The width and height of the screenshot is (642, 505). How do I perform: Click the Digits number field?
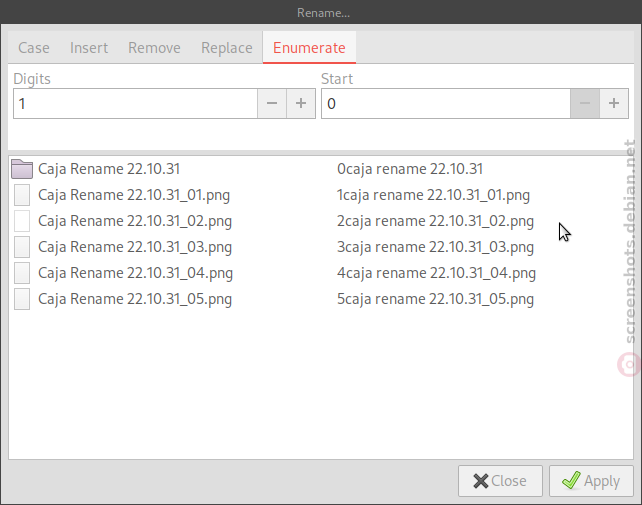tap(135, 104)
